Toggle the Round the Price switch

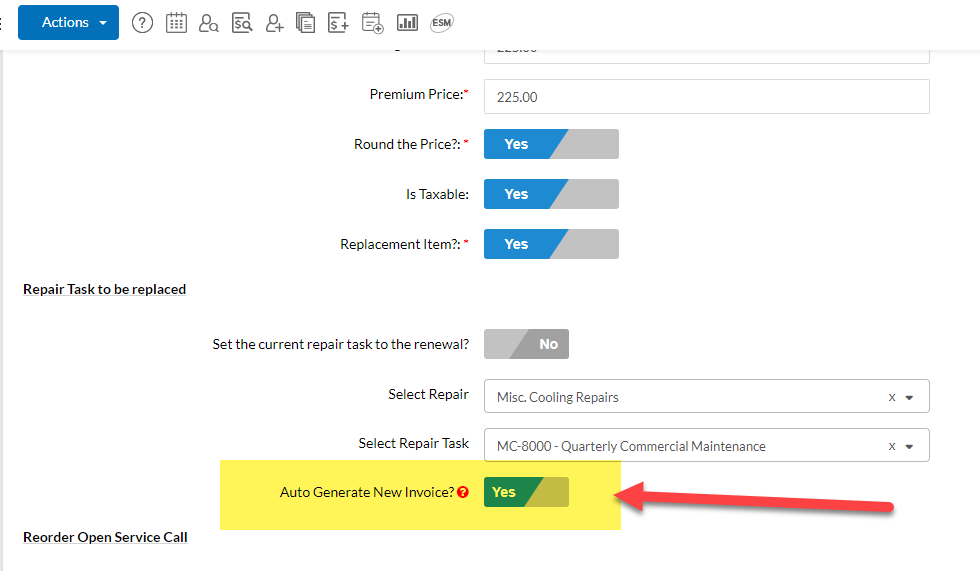pos(551,144)
